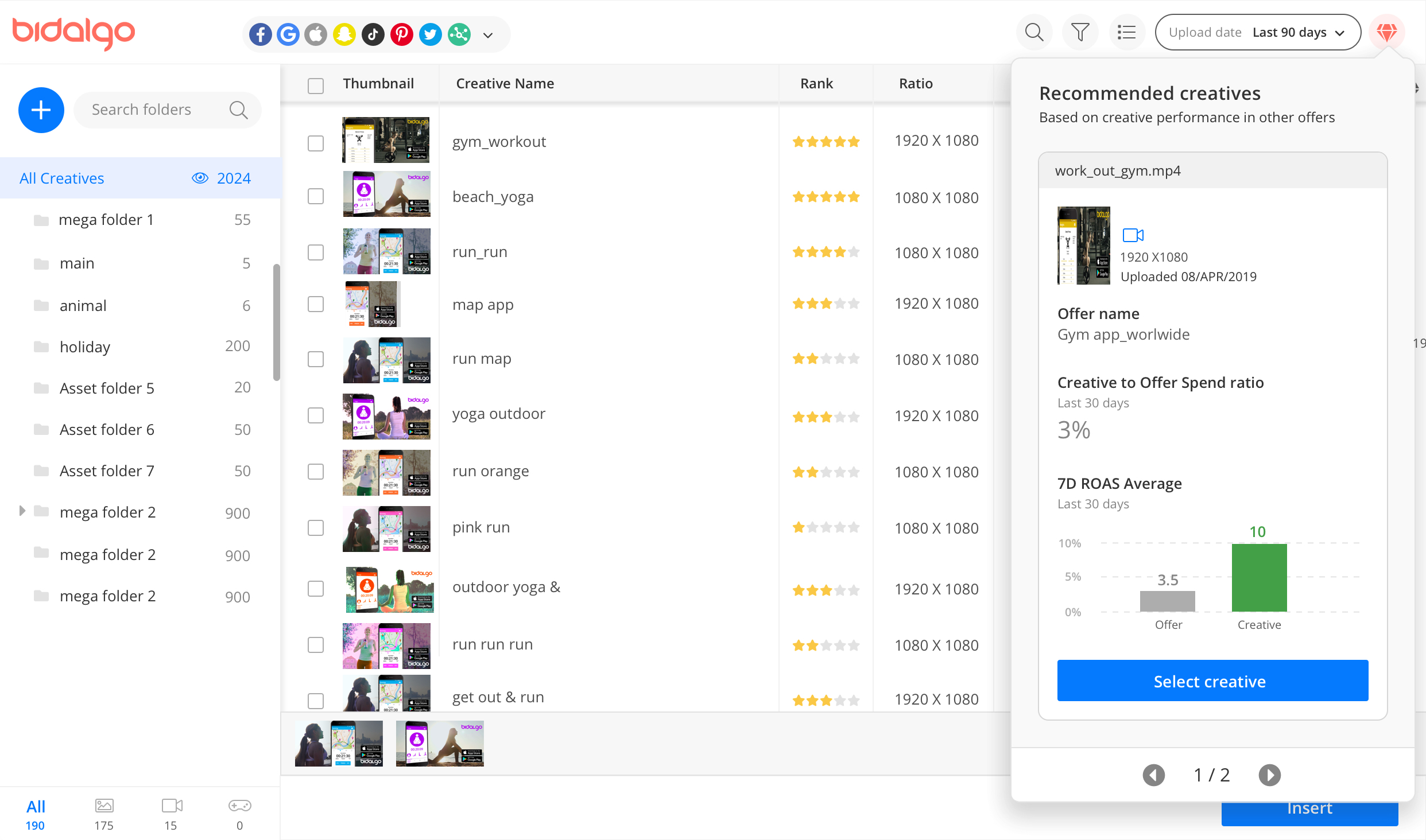
Task: Toggle visibility eye next to All Creatives
Action: [x=200, y=178]
